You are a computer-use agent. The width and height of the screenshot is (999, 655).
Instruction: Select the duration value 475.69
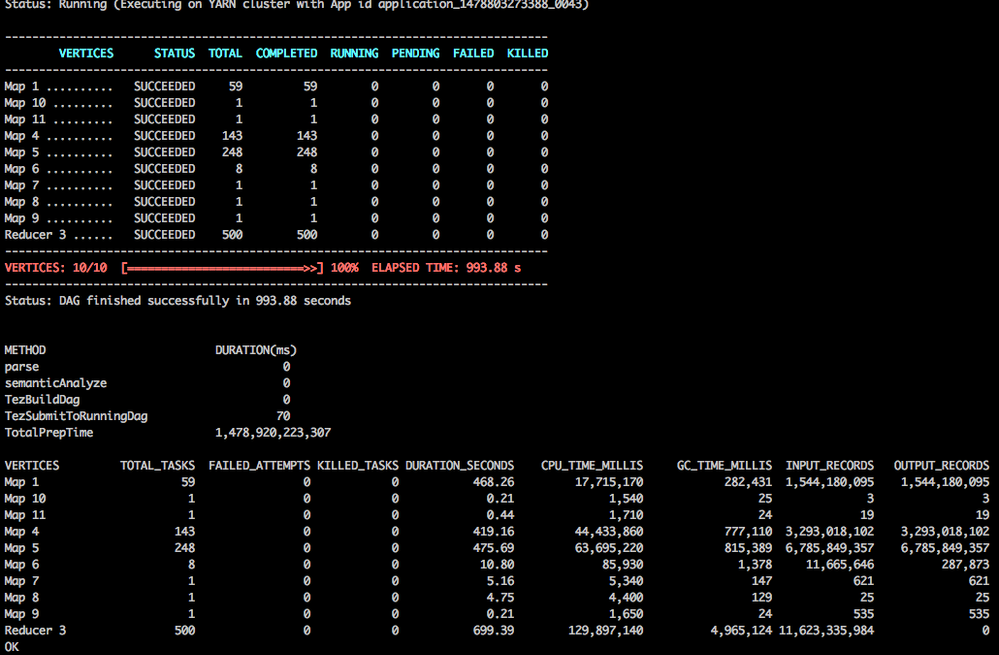pyautogui.click(x=493, y=548)
